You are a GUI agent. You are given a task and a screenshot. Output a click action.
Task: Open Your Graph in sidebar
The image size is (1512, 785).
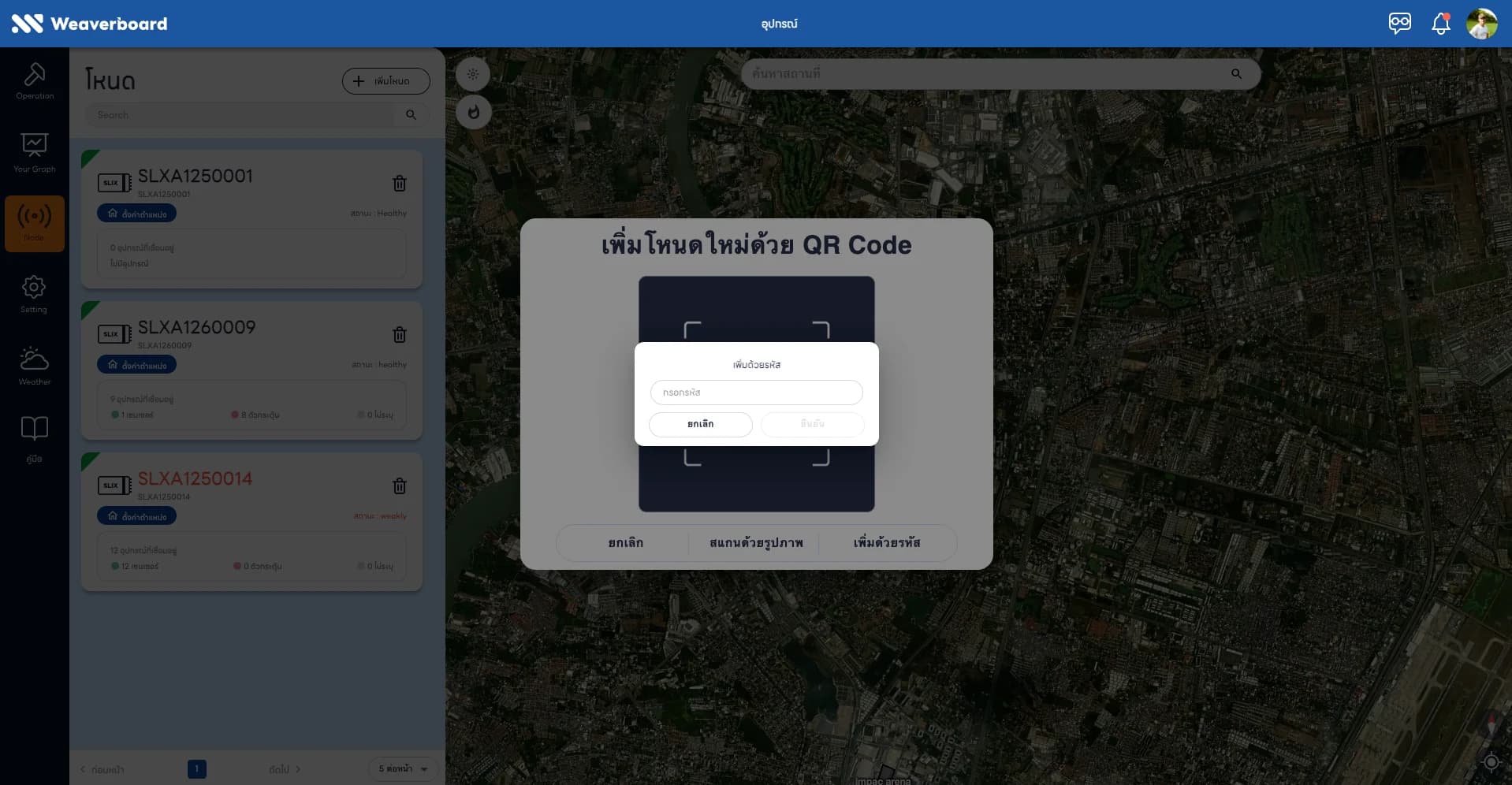[35, 153]
